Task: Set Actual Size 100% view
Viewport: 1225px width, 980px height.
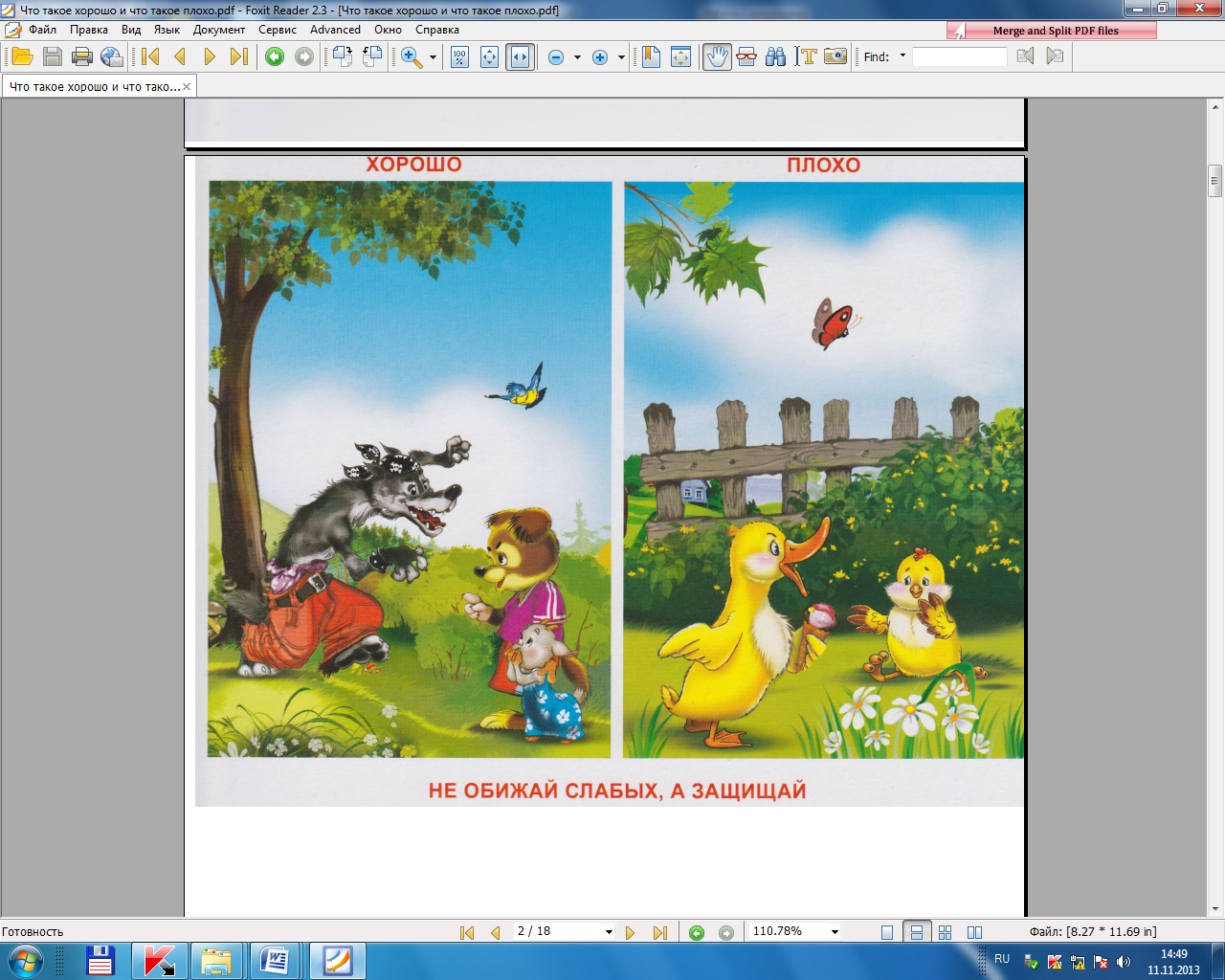Action: pyautogui.click(x=459, y=56)
